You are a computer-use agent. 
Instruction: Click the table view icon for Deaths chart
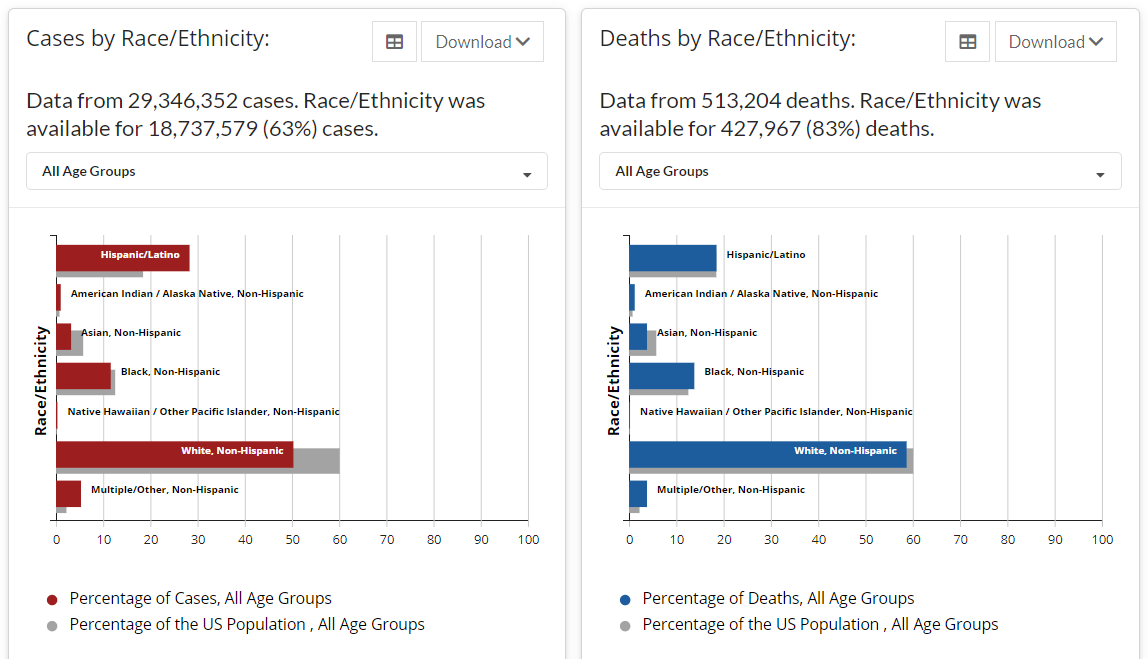tap(967, 41)
